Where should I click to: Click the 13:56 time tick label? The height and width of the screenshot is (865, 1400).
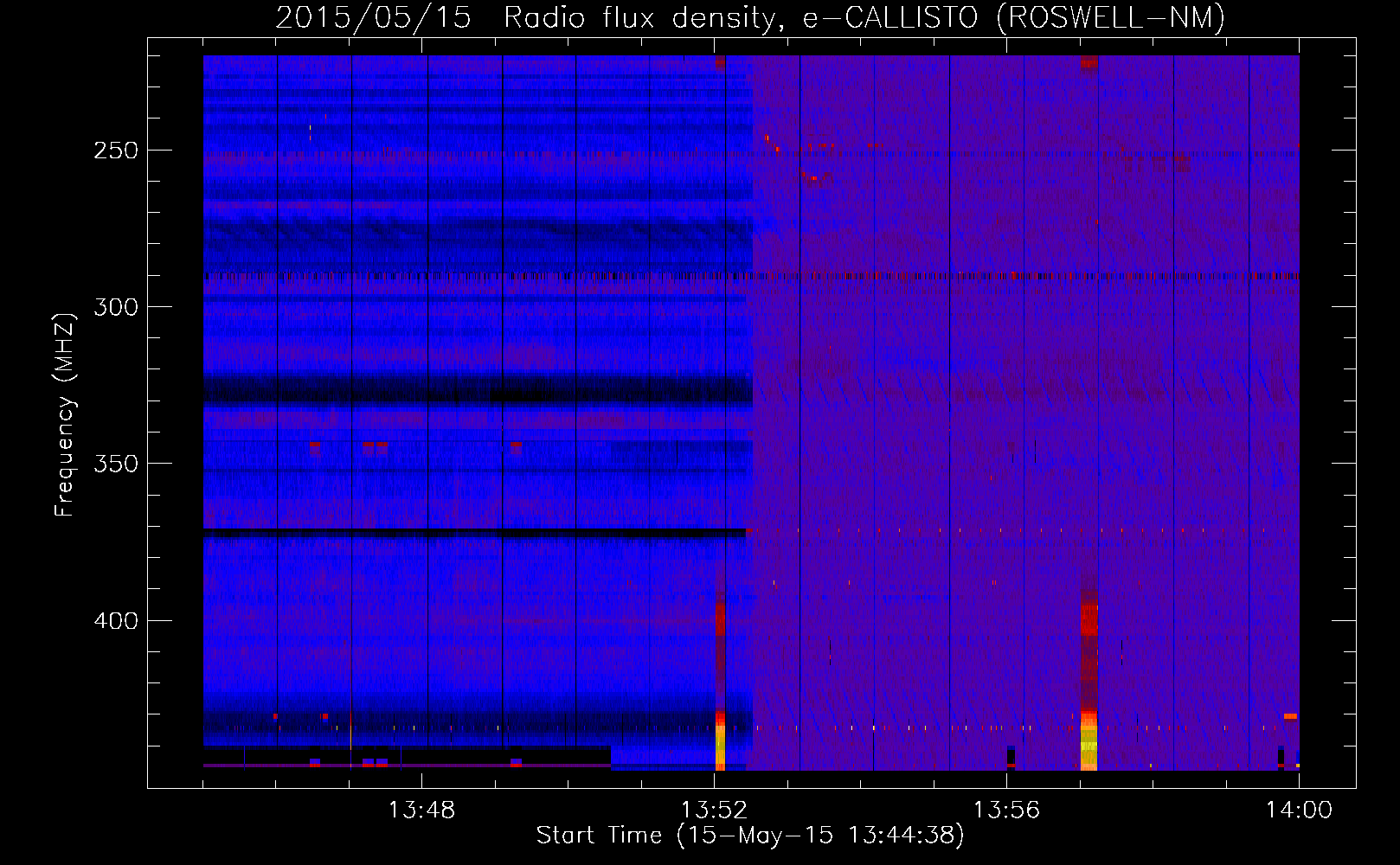[x=1006, y=810]
